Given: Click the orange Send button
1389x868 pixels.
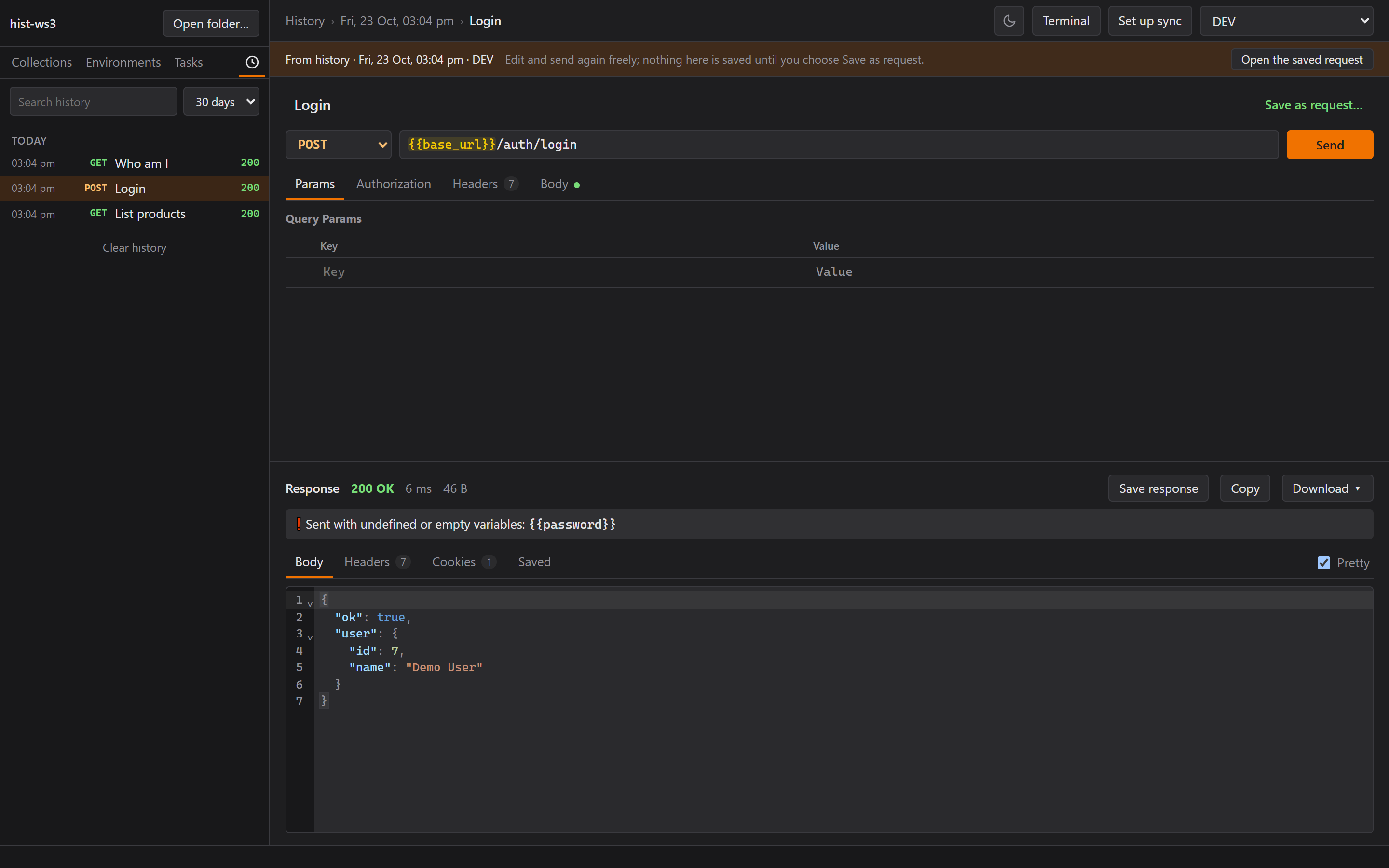Looking at the screenshot, I should tap(1329, 145).
